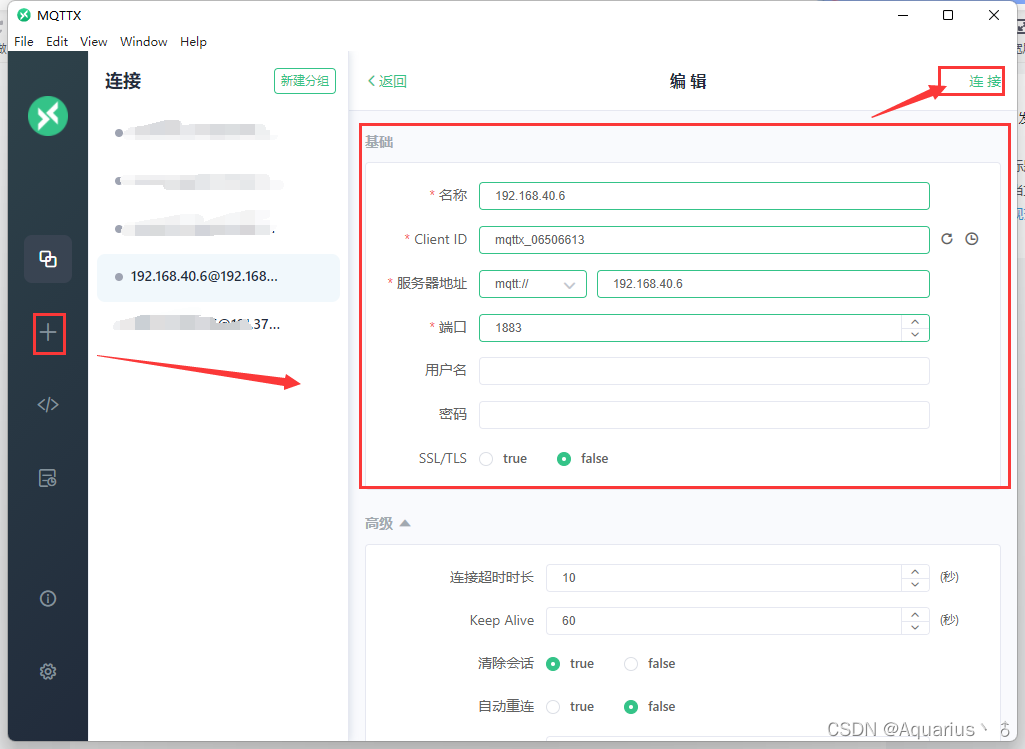Open the Window menu
The width and height of the screenshot is (1025, 749).
144,42
